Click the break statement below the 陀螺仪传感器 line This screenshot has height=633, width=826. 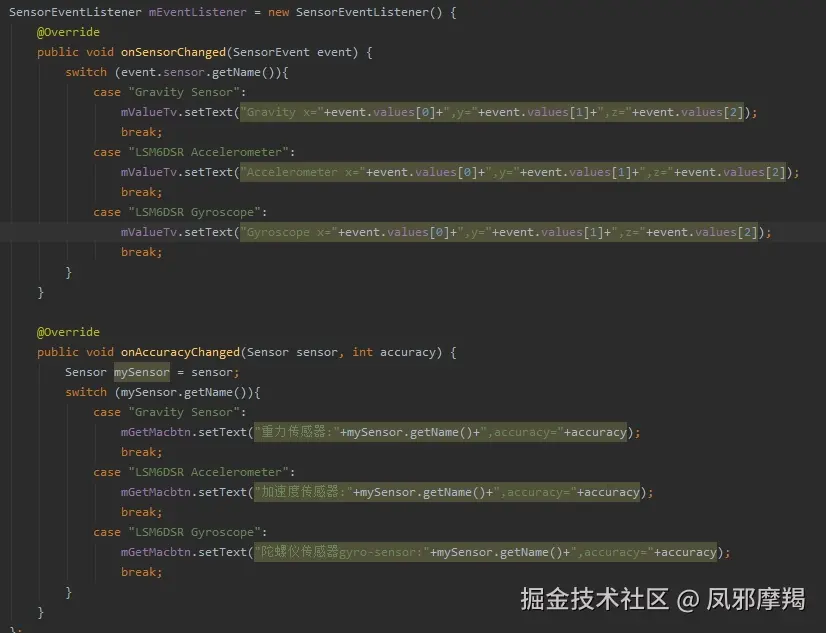(x=142, y=572)
